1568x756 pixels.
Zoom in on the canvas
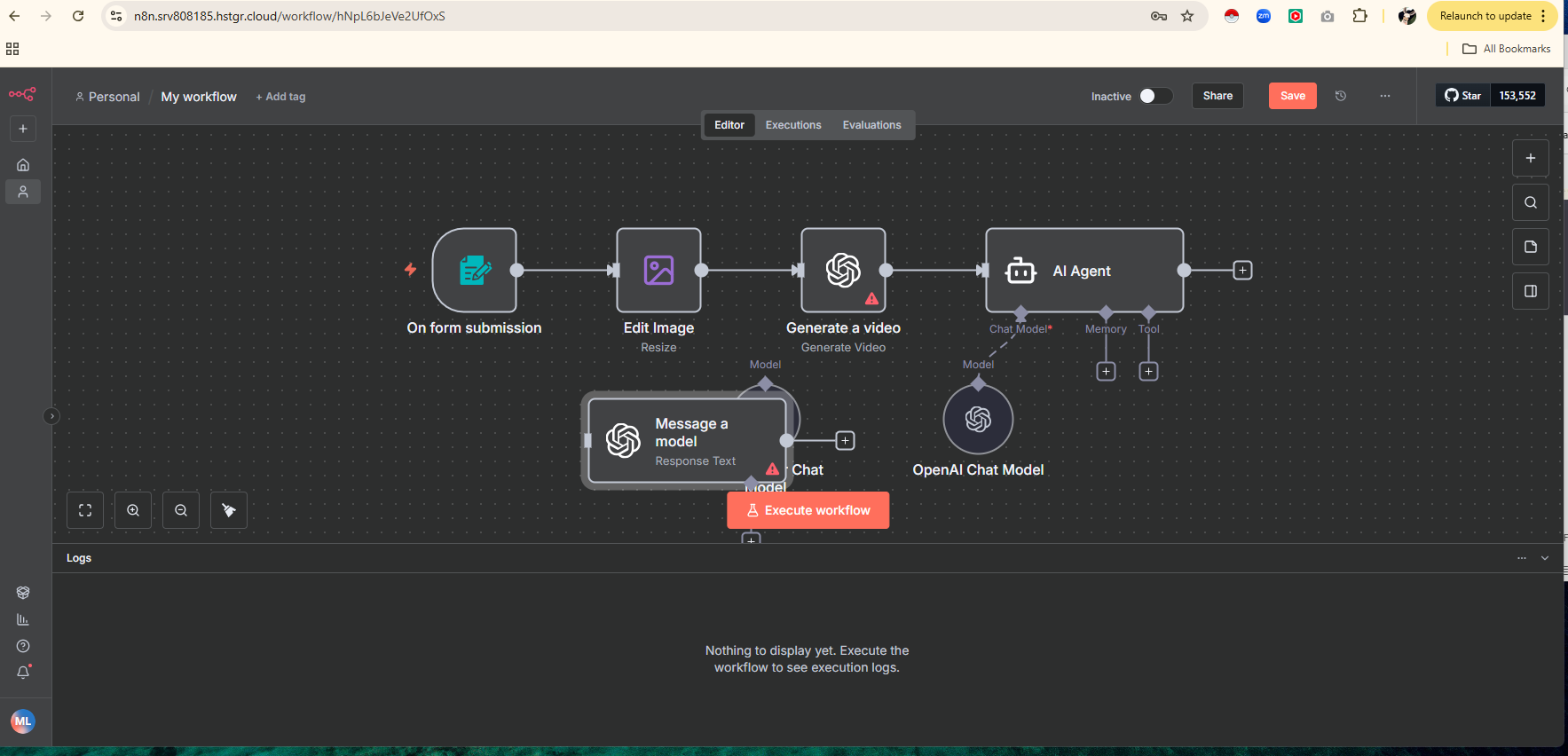133,510
